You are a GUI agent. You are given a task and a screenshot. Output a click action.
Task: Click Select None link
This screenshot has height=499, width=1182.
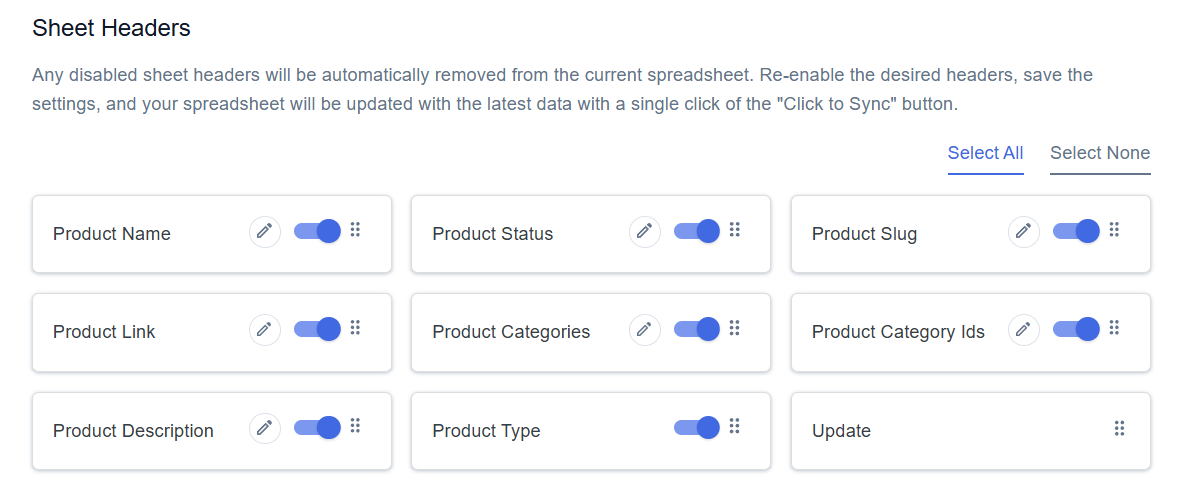point(1100,154)
